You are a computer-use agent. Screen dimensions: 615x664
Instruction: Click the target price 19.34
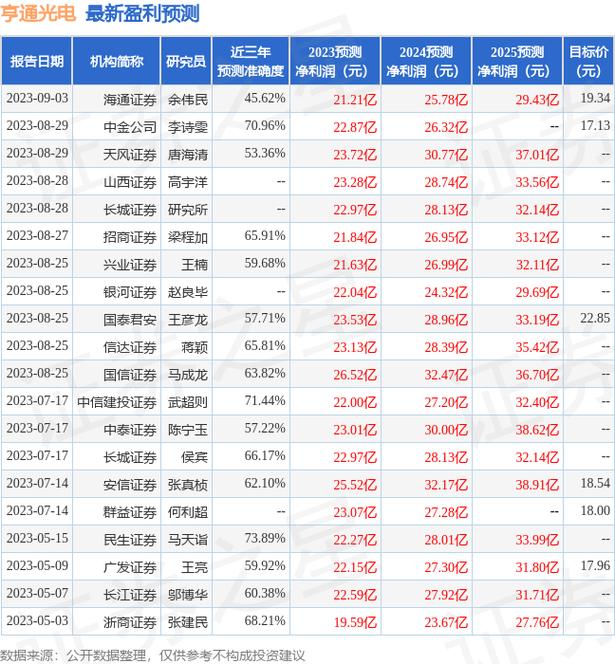(595, 98)
